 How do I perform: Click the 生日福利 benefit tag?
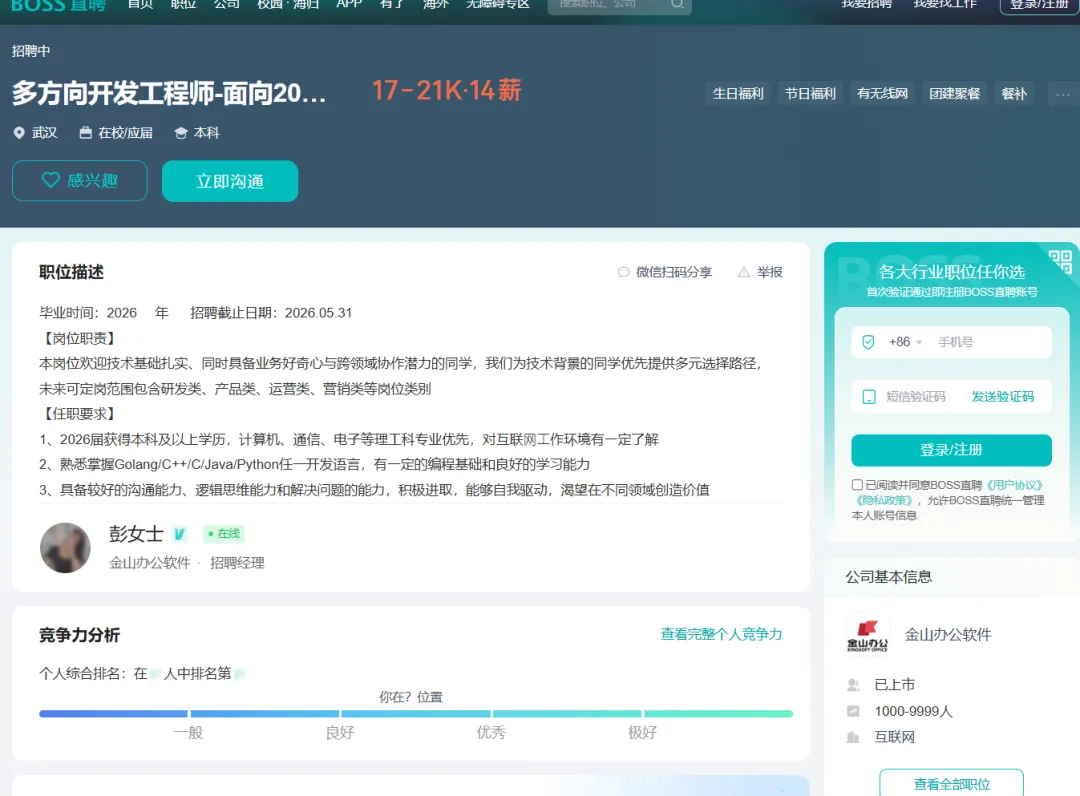tap(738, 94)
